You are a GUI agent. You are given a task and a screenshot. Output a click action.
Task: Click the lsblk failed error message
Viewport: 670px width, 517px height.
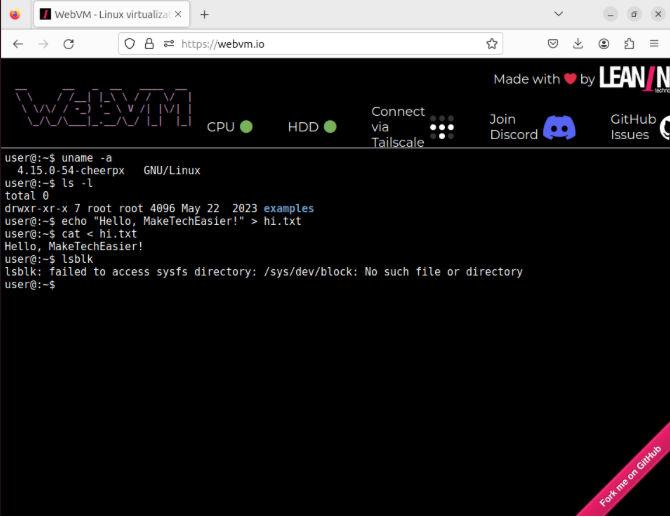pyautogui.click(x=264, y=272)
